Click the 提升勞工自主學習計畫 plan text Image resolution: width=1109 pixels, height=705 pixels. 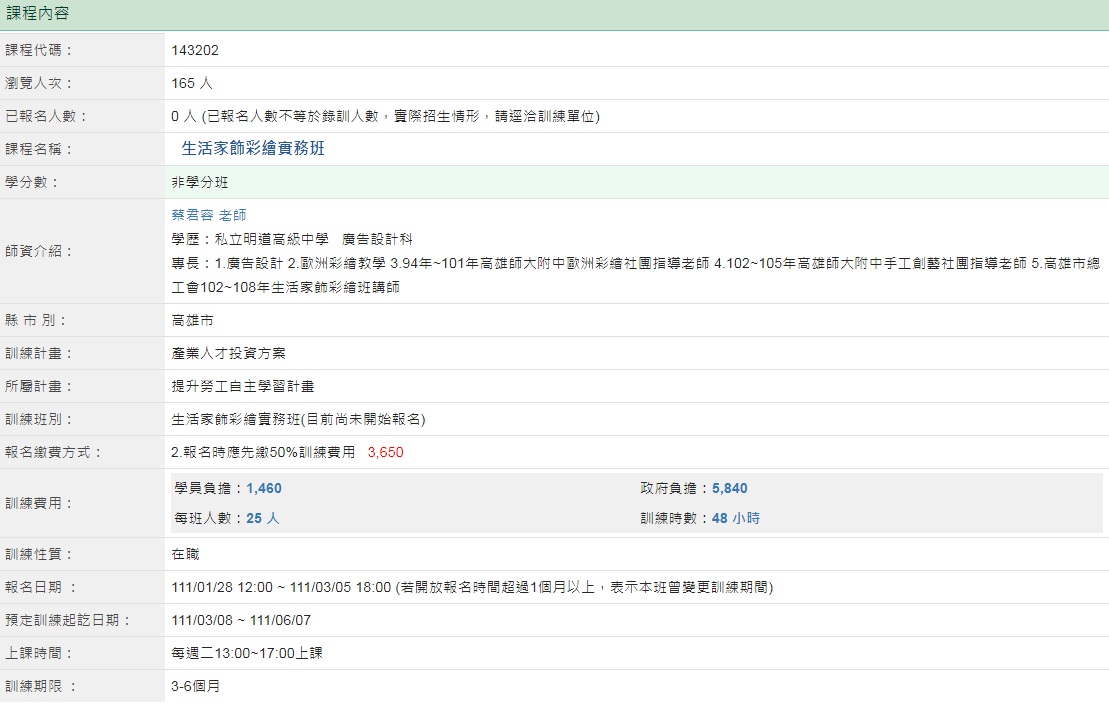(243, 386)
